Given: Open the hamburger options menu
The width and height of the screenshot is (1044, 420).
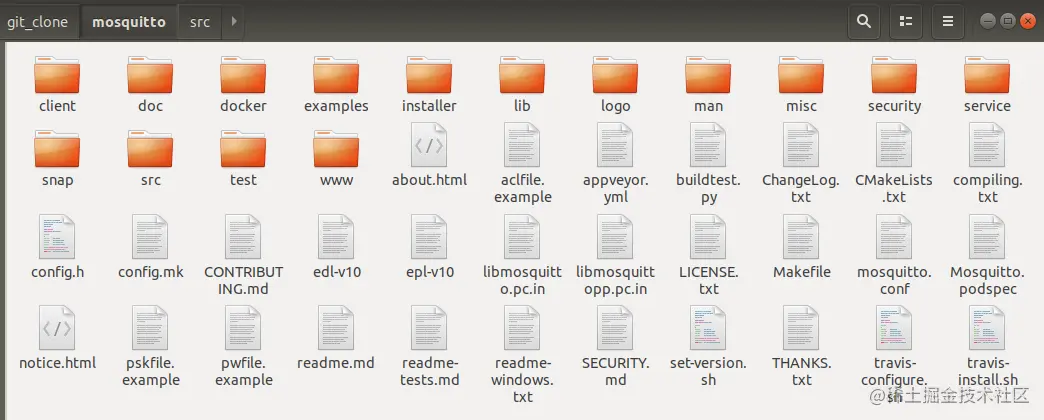Looking at the screenshot, I should [948, 21].
